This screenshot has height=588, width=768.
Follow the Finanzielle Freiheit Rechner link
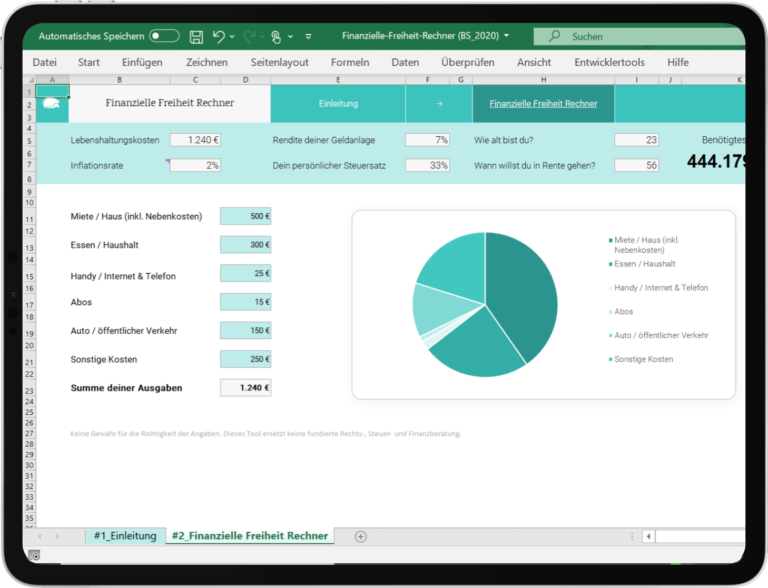(x=543, y=103)
